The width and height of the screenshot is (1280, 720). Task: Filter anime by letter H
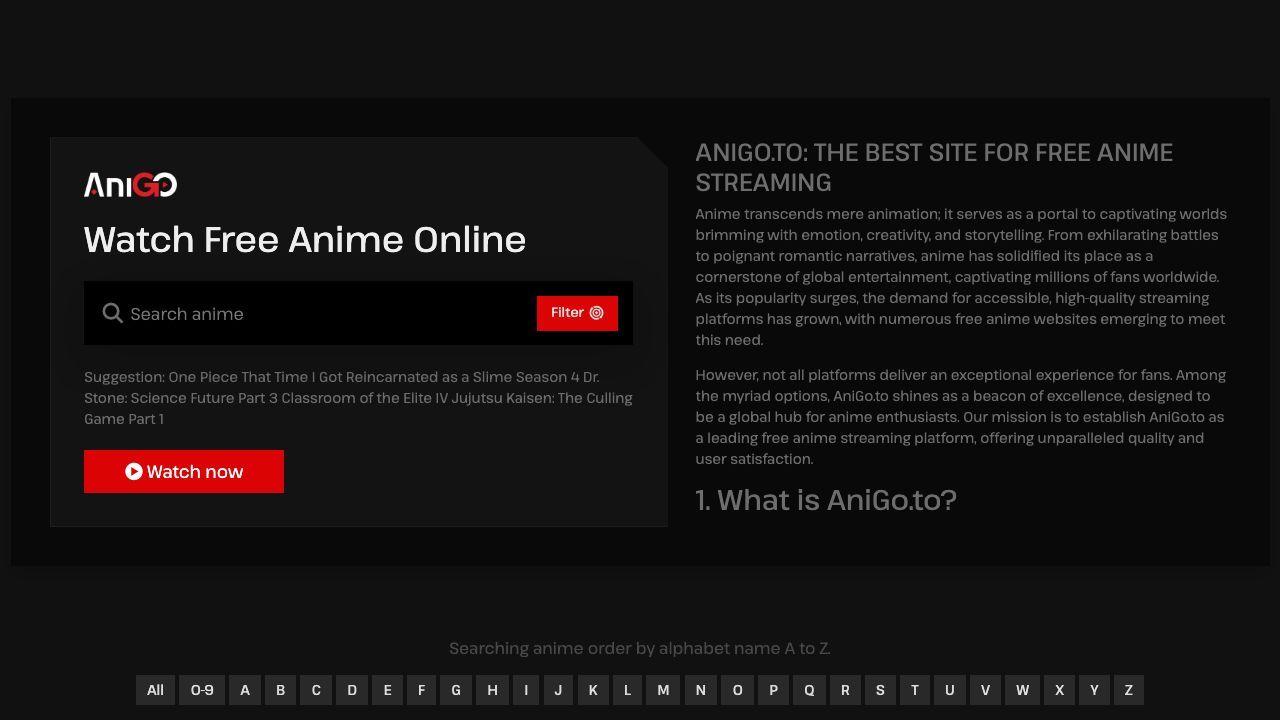coord(492,690)
